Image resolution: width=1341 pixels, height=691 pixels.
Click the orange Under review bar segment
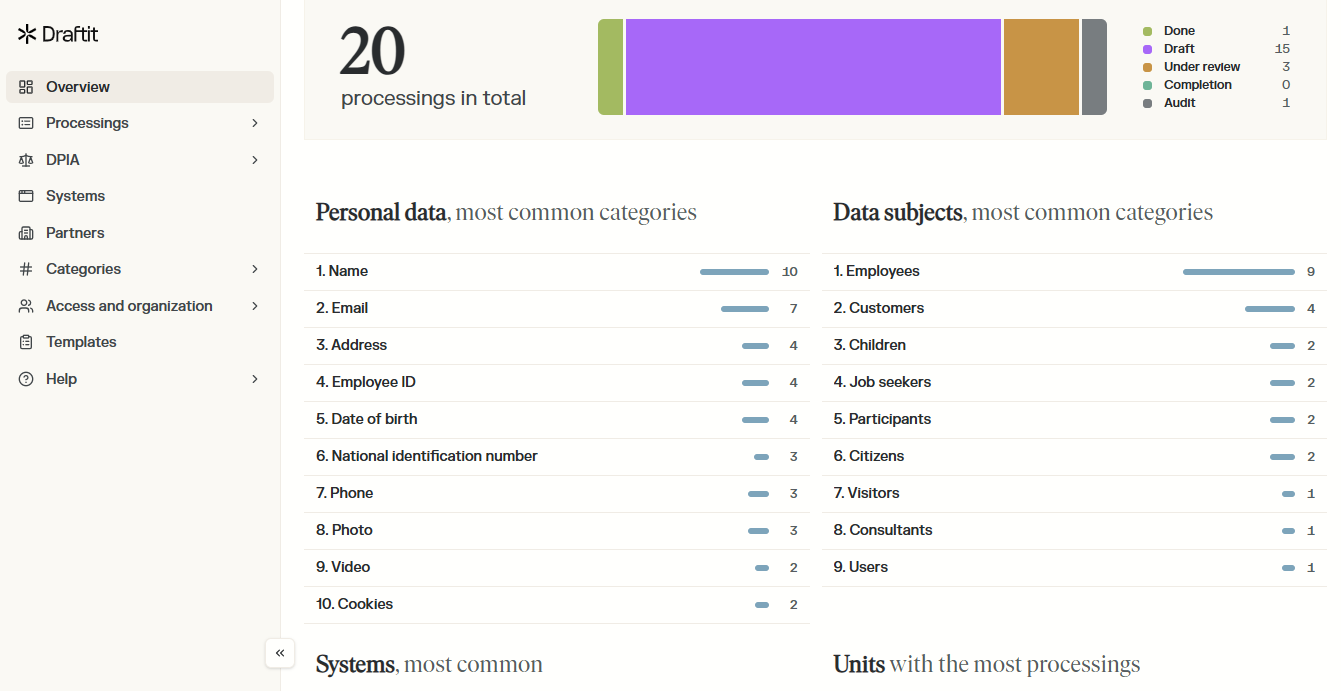click(x=1040, y=67)
